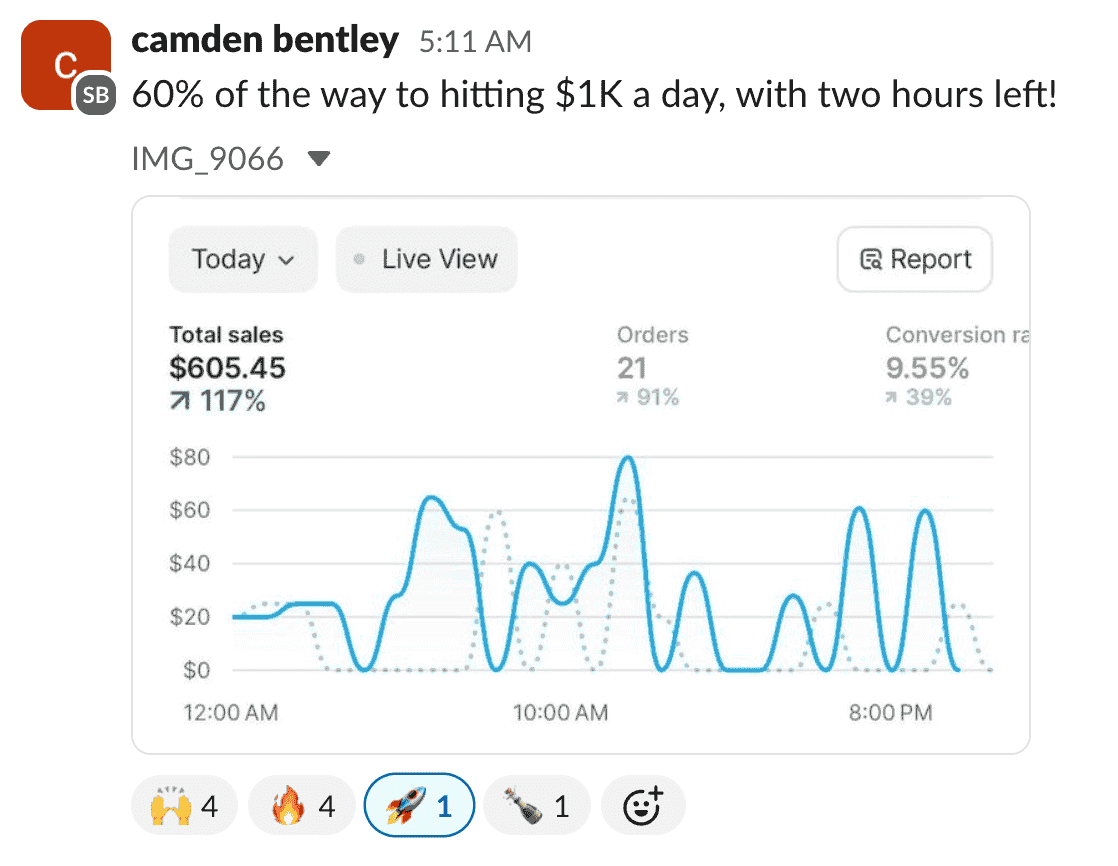1118x866 pixels.
Task: Click the Live View status dot
Action: click(x=360, y=260)
